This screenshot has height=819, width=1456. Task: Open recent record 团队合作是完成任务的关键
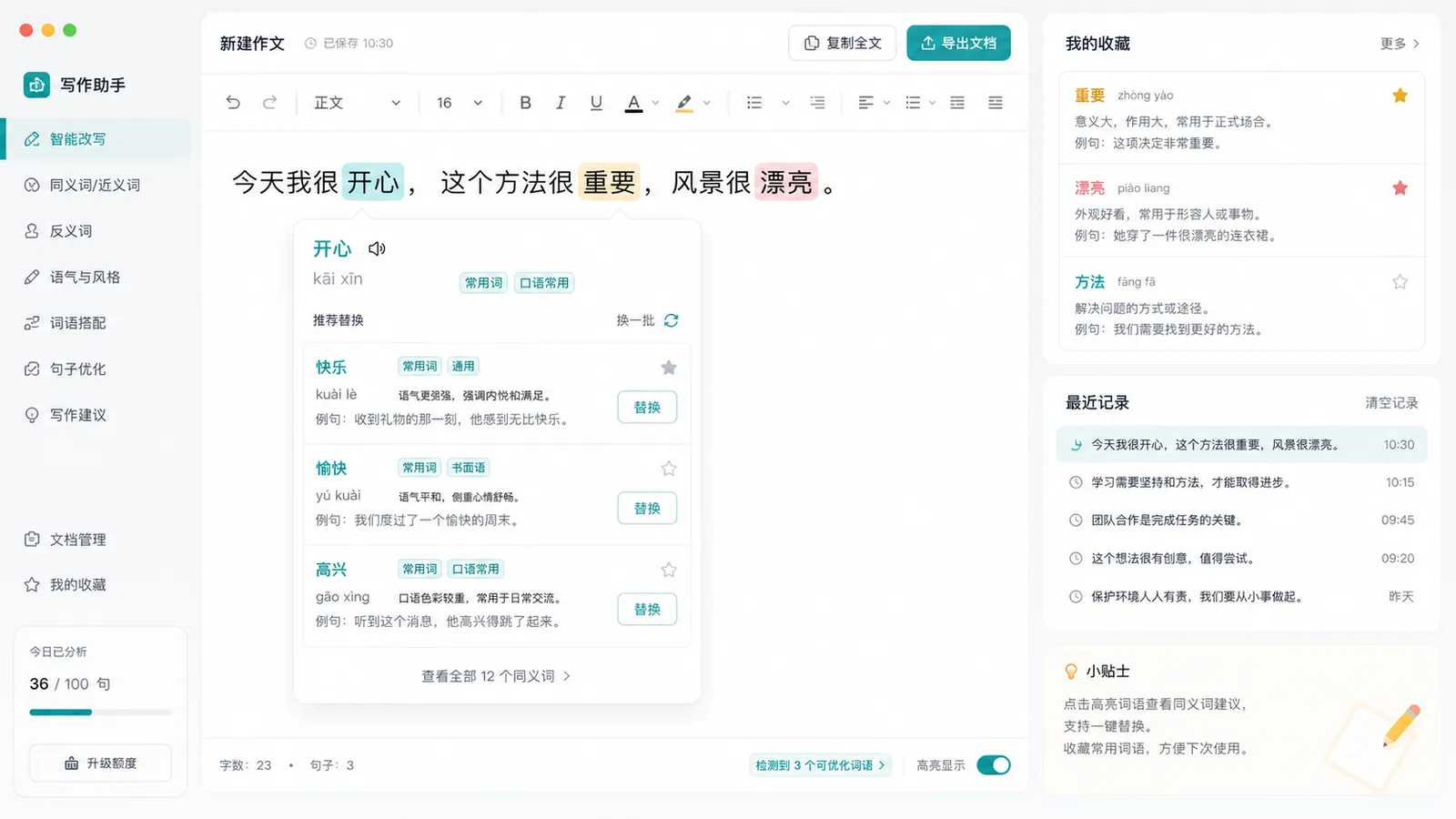[x=1241, y=521]
